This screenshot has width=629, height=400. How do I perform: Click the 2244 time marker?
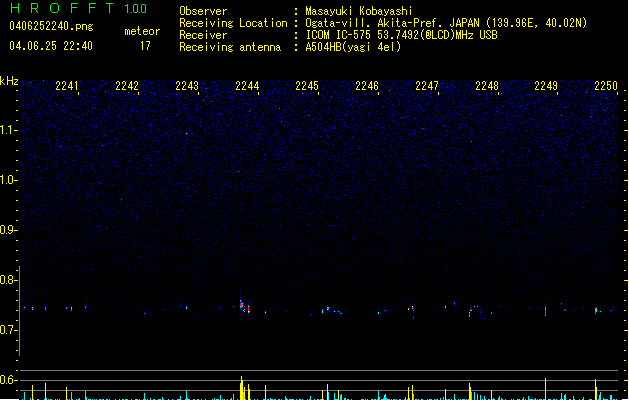click(x=247, y=86)
